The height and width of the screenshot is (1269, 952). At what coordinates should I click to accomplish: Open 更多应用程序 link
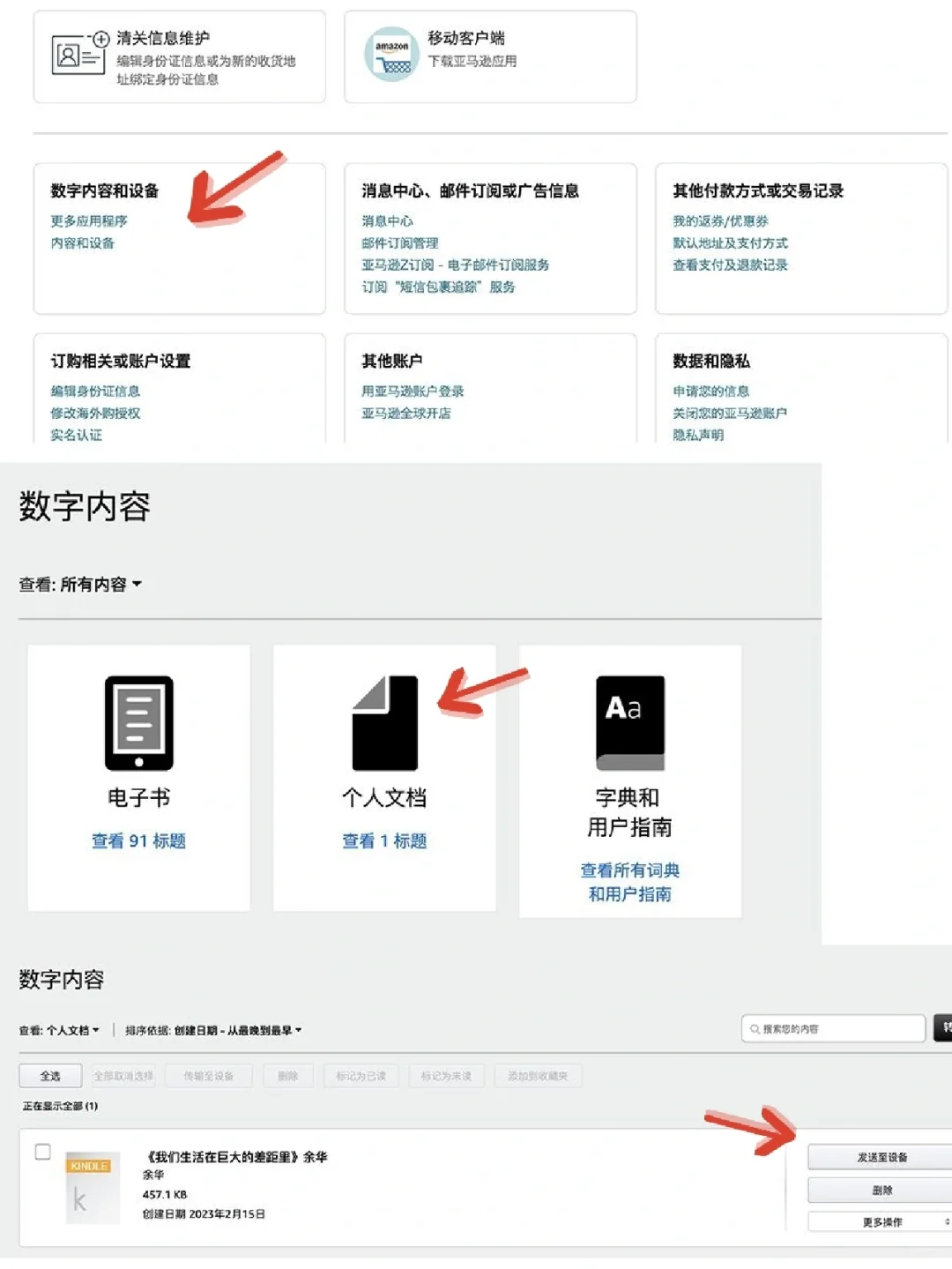[x=89, y=220]
